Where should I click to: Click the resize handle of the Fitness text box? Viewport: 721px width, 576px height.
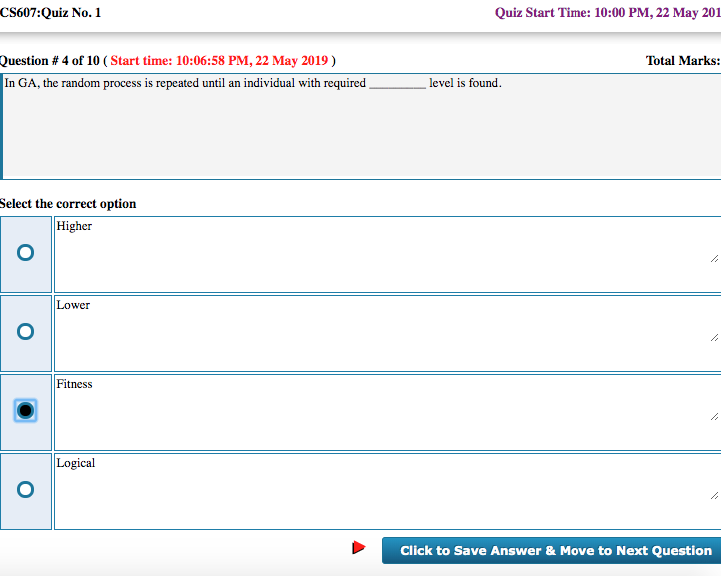(713, 416)
